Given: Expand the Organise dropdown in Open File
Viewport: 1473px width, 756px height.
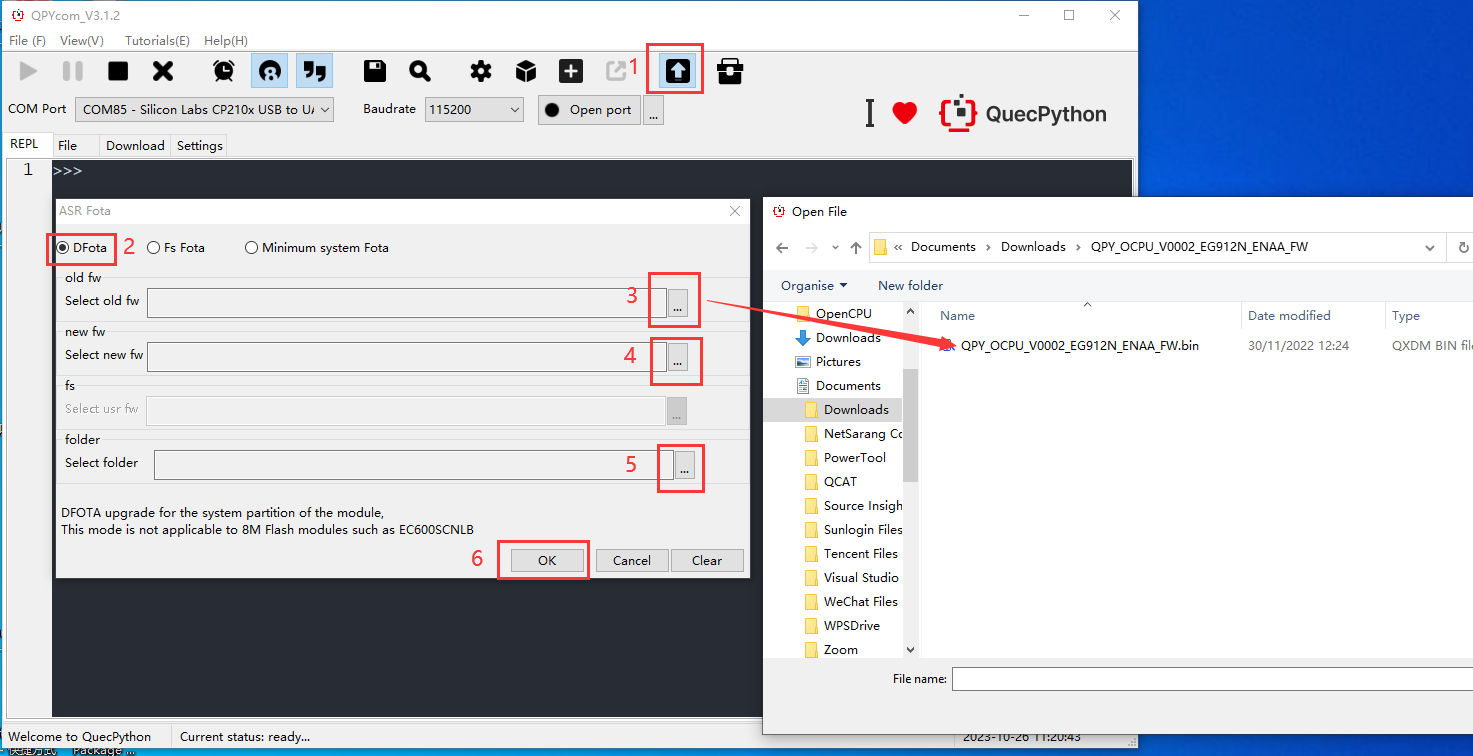Looking at the screenshot, I should point(814,286).
